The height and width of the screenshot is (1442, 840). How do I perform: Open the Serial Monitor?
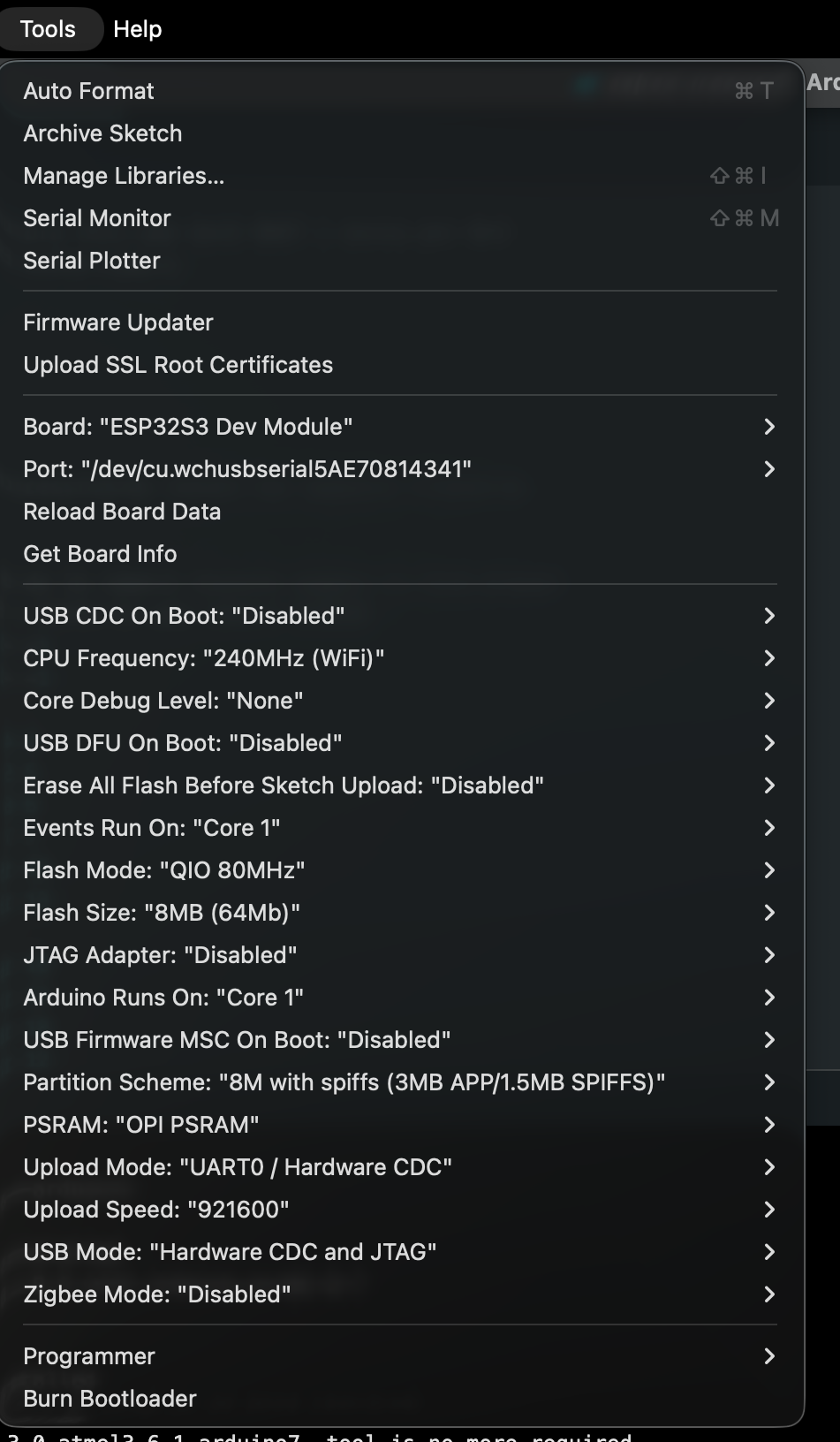point(96,218)
